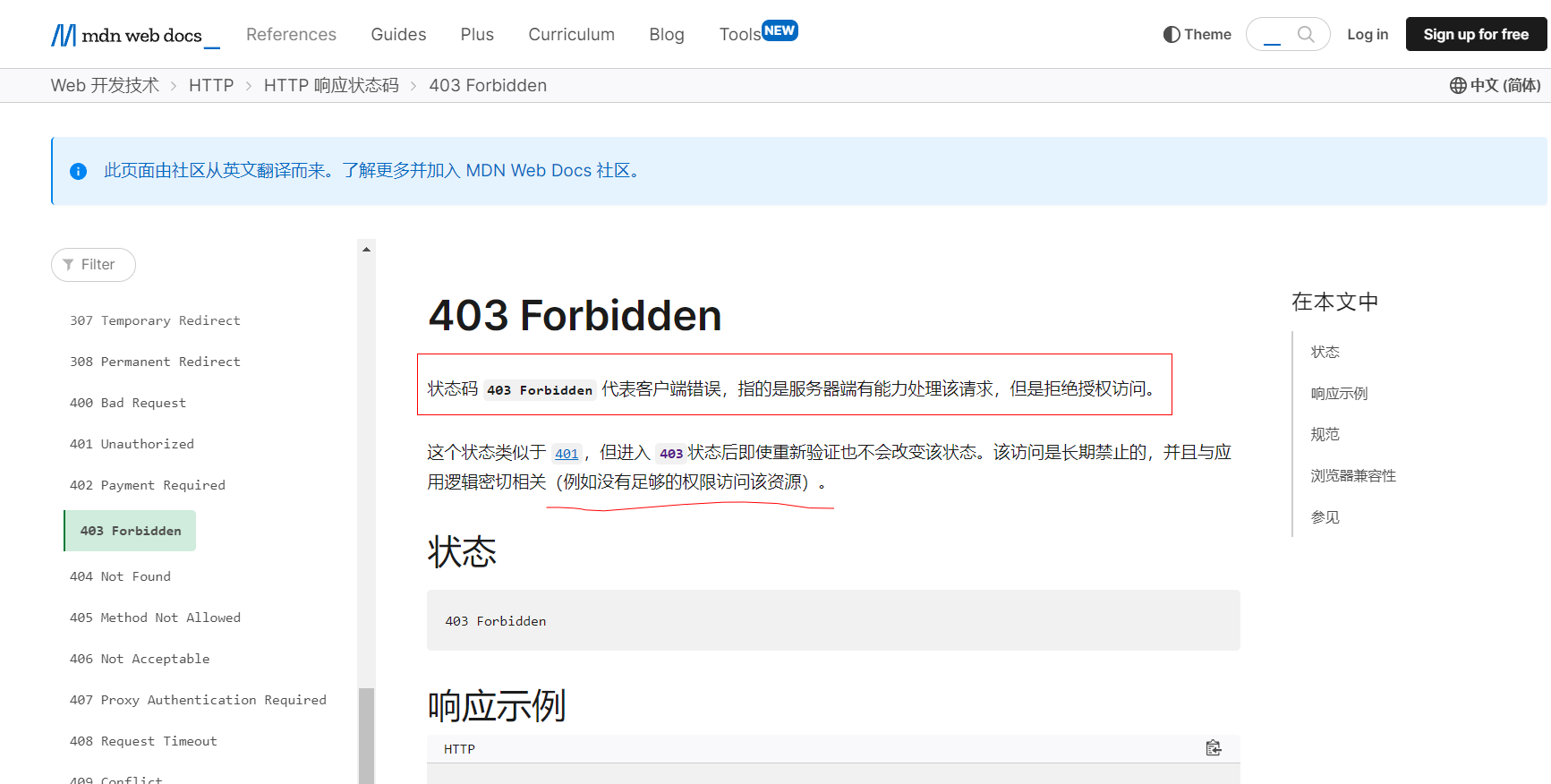1551x784 pixels.
Task: Select 403 Forbidden in sidebar
Action: tap(131, 531)
